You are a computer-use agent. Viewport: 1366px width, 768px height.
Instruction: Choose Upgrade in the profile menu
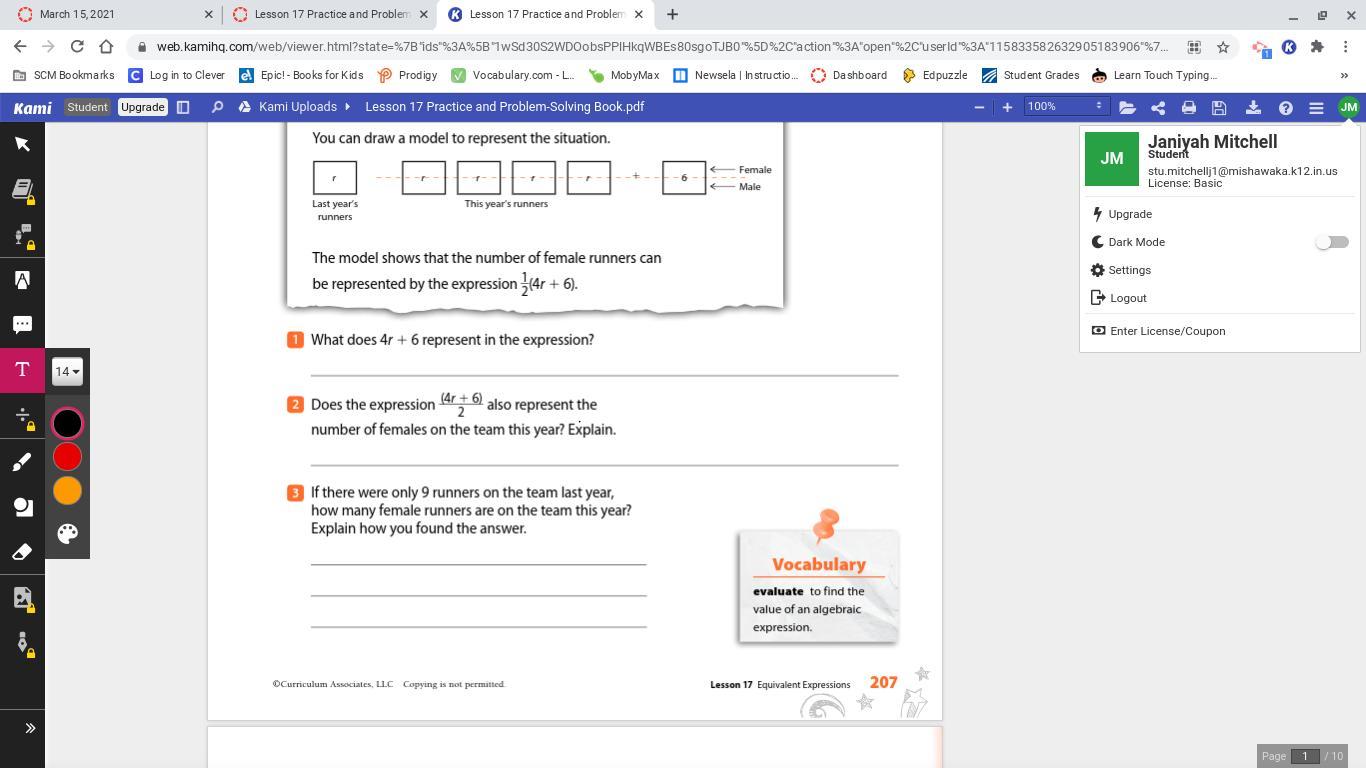point(1130,214)
